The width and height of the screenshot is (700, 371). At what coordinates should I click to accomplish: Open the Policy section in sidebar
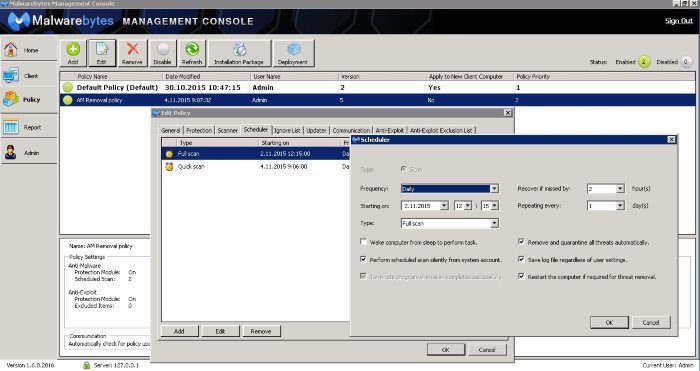[x=29, y=99]
